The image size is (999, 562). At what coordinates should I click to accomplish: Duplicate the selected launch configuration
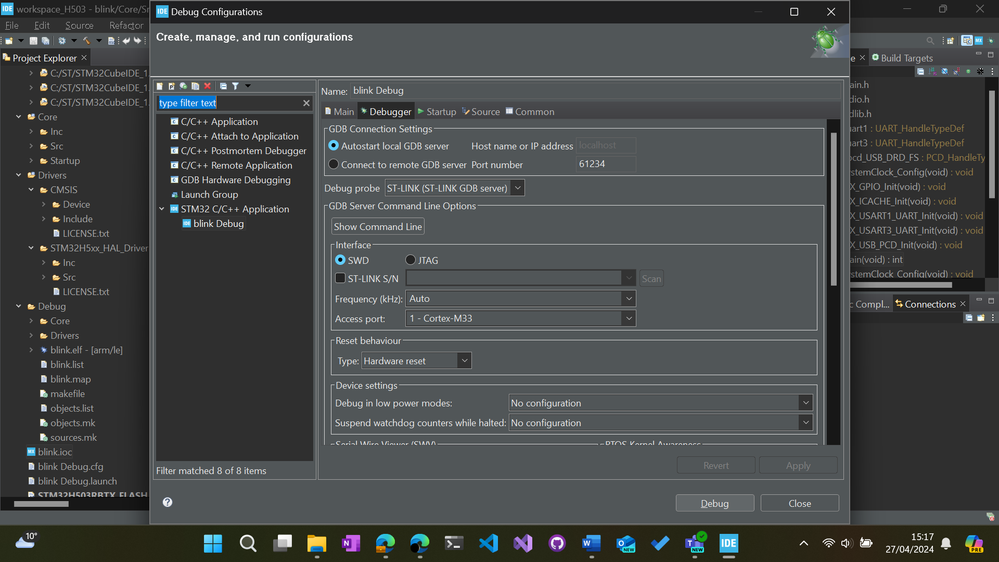pos(196,86)
